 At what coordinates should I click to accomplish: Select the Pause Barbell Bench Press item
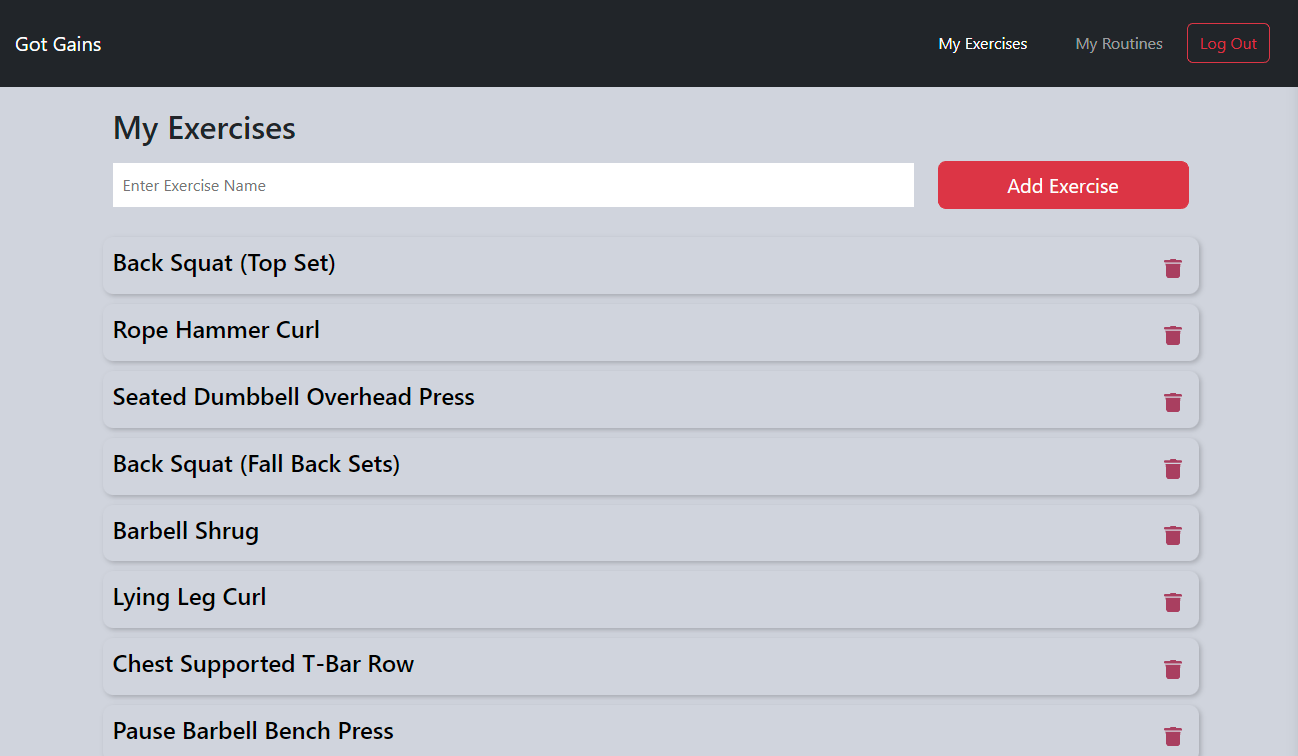click(x=600, y=730)
